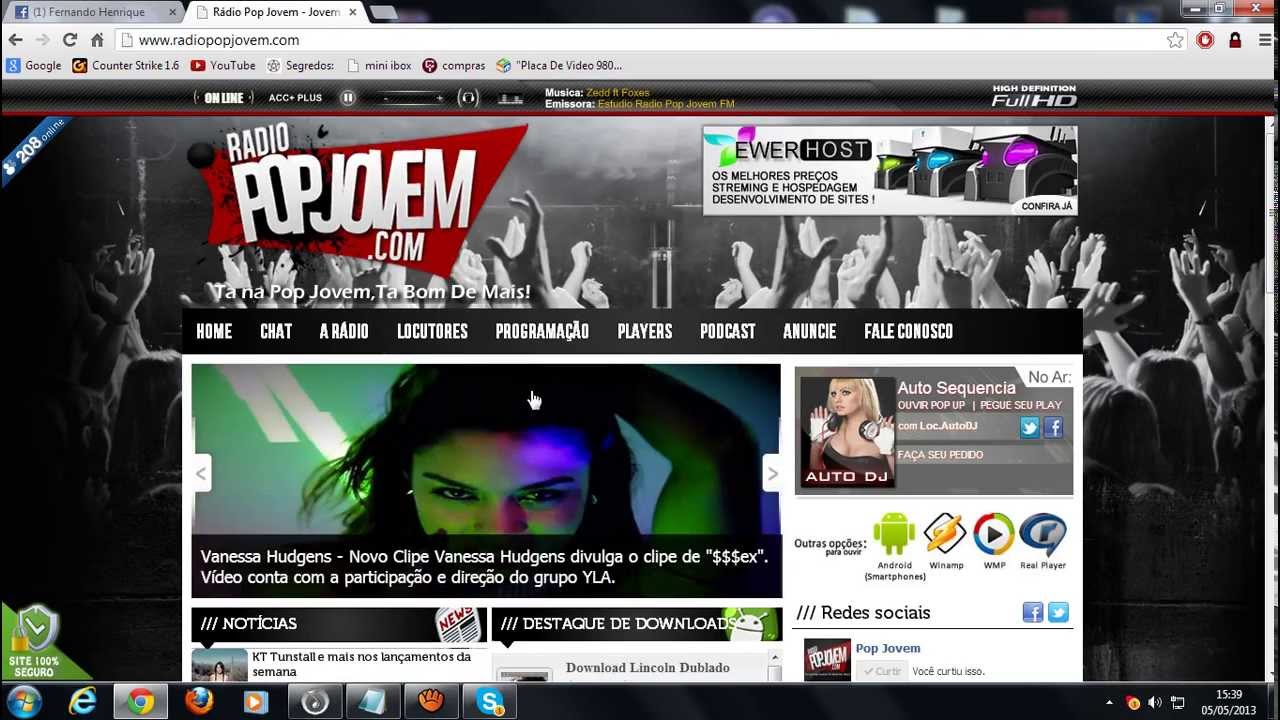Pause the radio stream in the top player
Image resolution: width=1280 pixels, height=720 pixels.
[348, 97]
